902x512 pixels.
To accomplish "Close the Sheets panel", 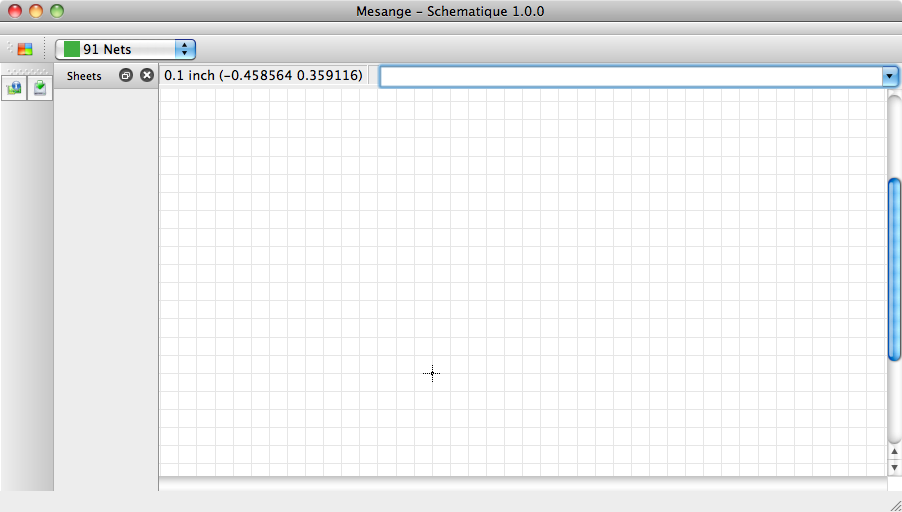I will click(147, 75).
